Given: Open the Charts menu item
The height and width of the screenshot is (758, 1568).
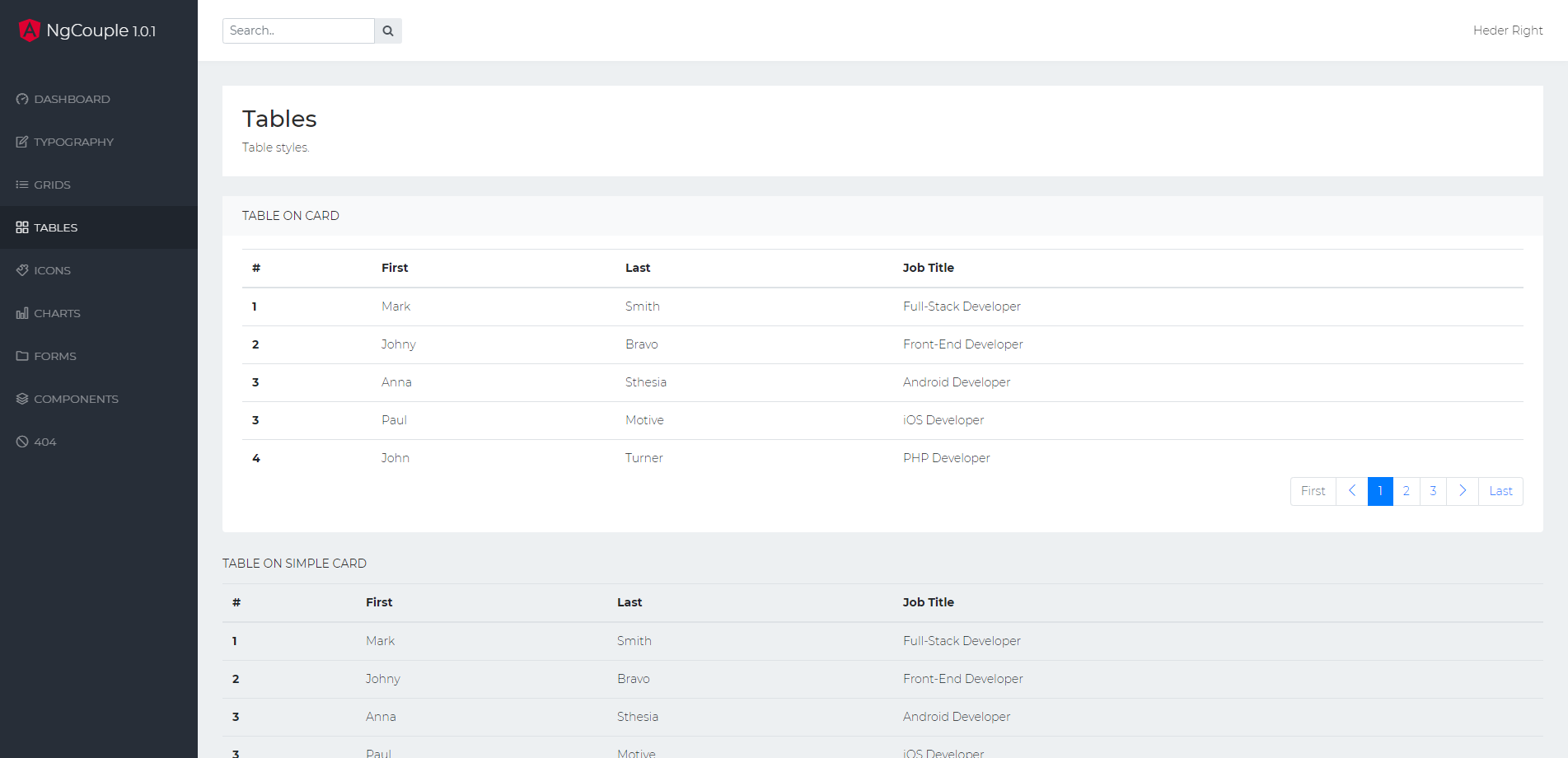Looking at the screenshot, I should pyautogui.click(x=99, y=313).
